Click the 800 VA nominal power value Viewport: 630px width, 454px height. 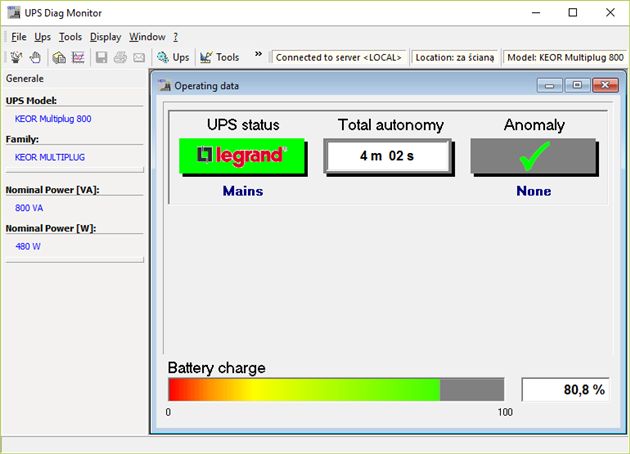click(x=29, y=208)
